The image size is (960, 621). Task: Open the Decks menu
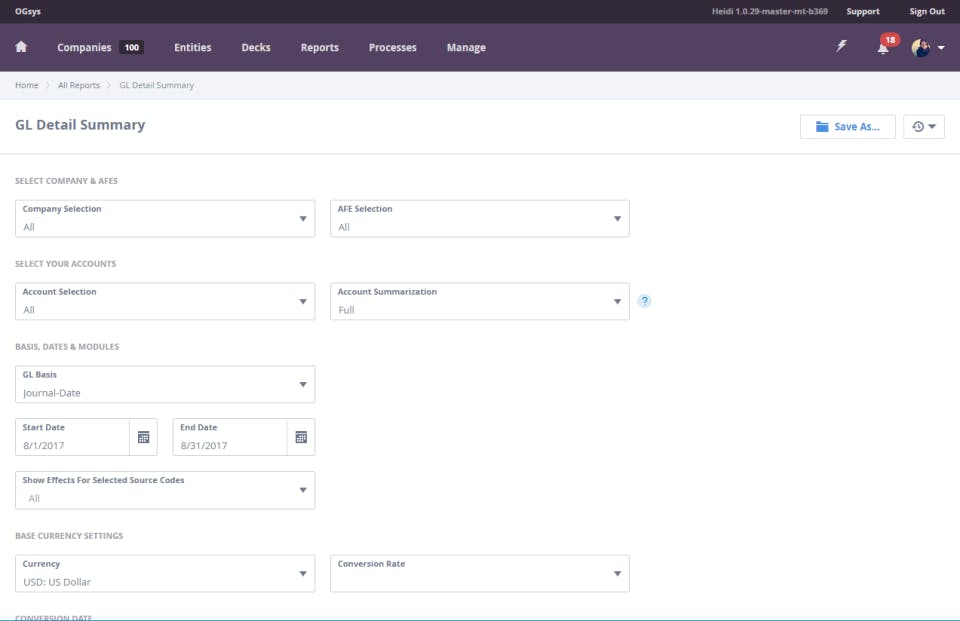[x=256, y=47]
